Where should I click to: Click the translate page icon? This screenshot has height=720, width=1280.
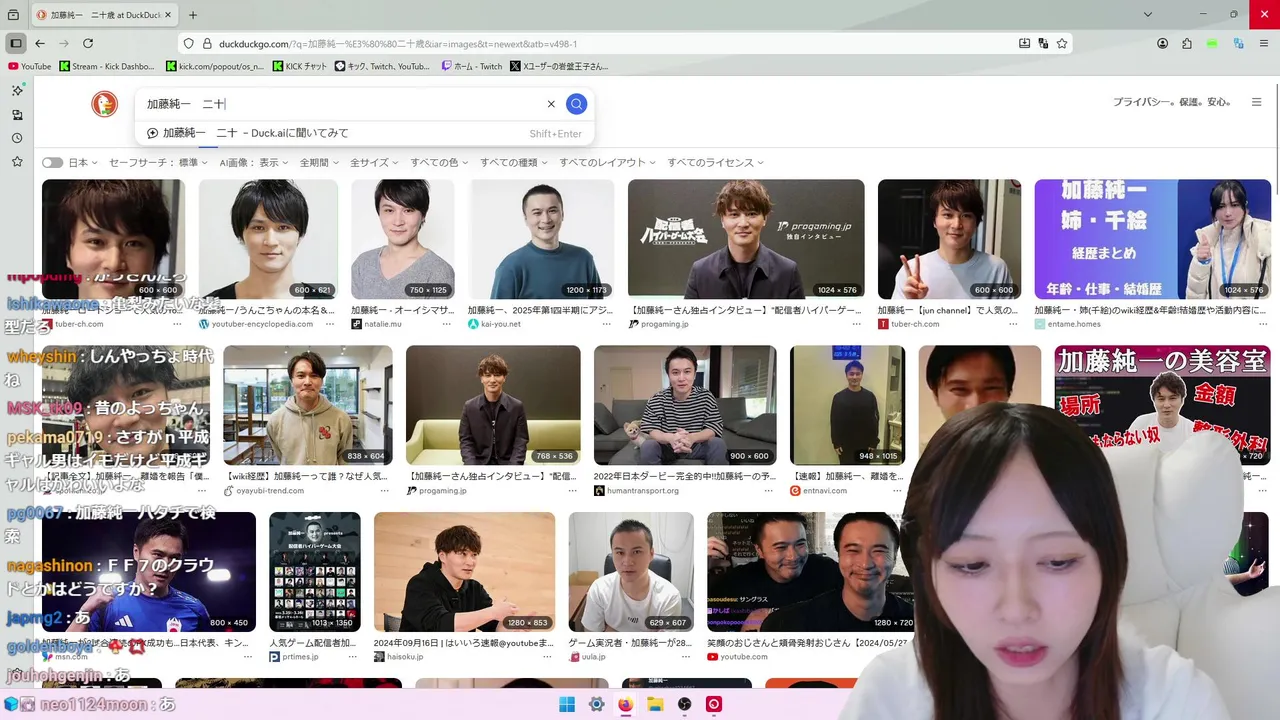(1043, 43)
